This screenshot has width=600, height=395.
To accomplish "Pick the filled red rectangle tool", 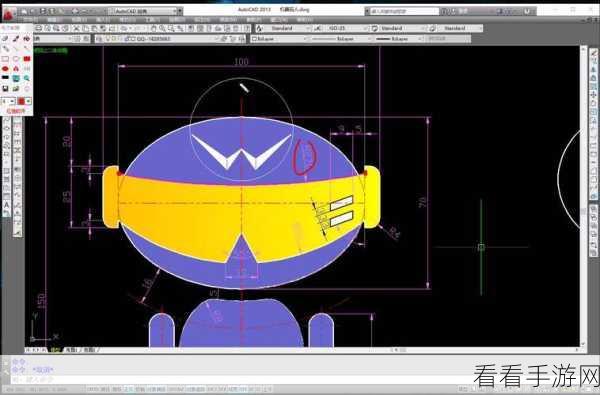I will click(x=26, y=59).
